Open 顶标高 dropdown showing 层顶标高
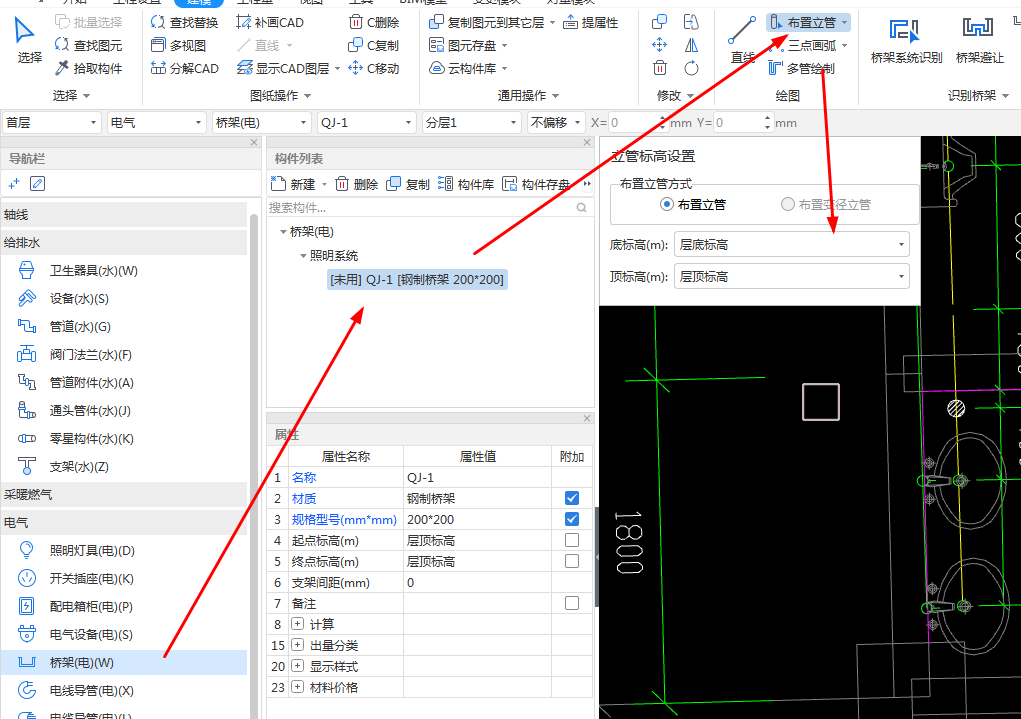This screenshot has height=719, width=1021. tap(792, 277)
